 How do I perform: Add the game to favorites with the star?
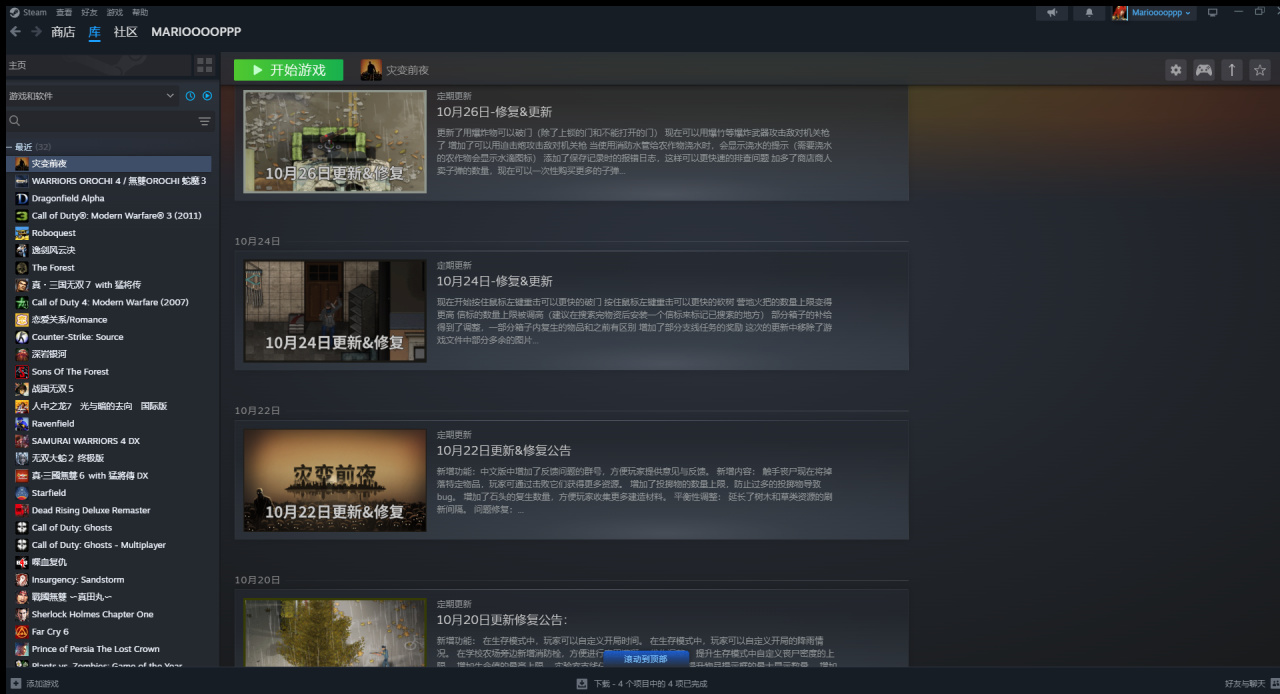tap(1260, 70)
